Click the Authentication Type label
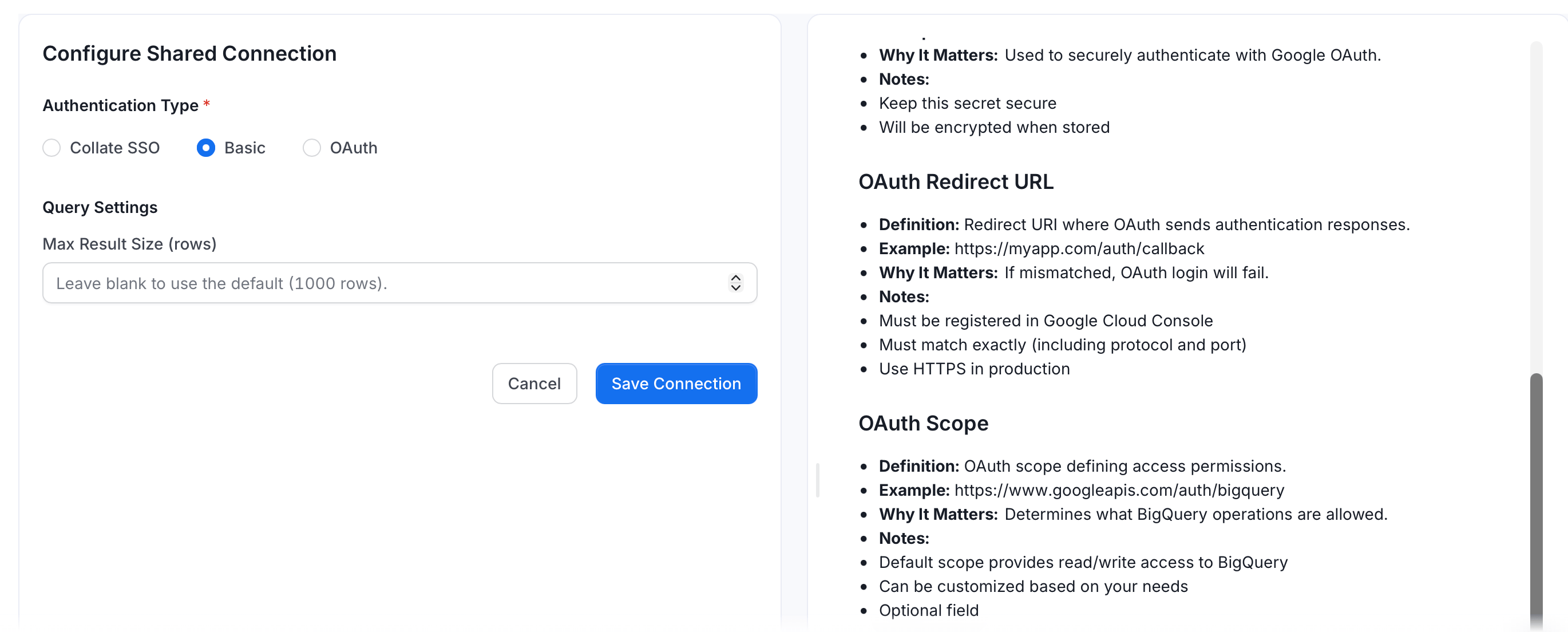The width and height of the screenshot is (1568, 632). coord(121,106)
